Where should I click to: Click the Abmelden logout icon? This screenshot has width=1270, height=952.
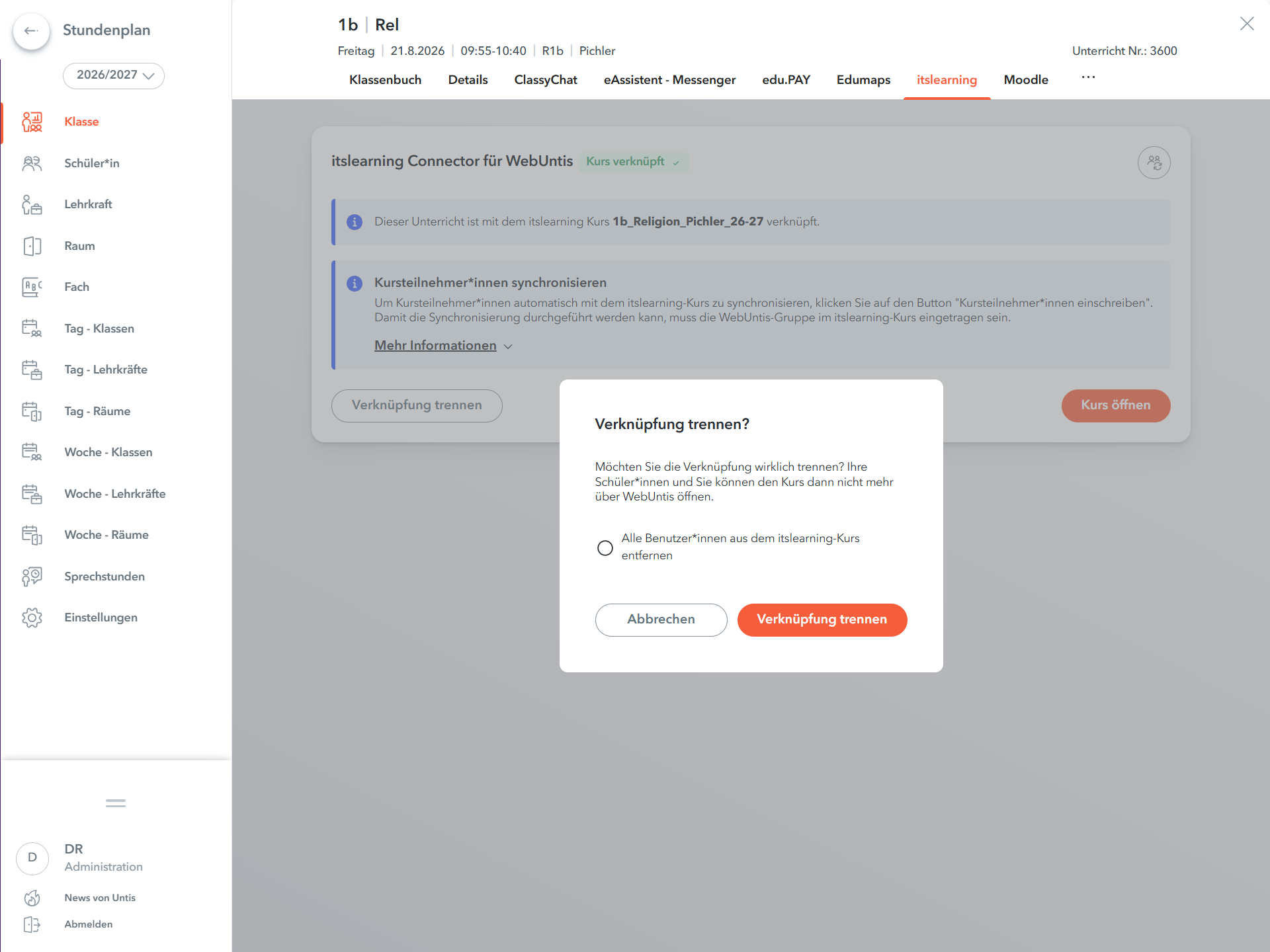click(32, 924)
